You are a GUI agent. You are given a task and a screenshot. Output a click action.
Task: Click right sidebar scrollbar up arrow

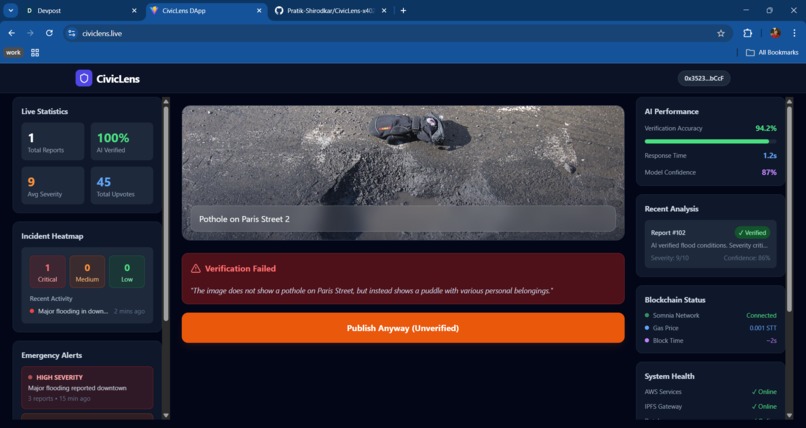click(790, 102)
